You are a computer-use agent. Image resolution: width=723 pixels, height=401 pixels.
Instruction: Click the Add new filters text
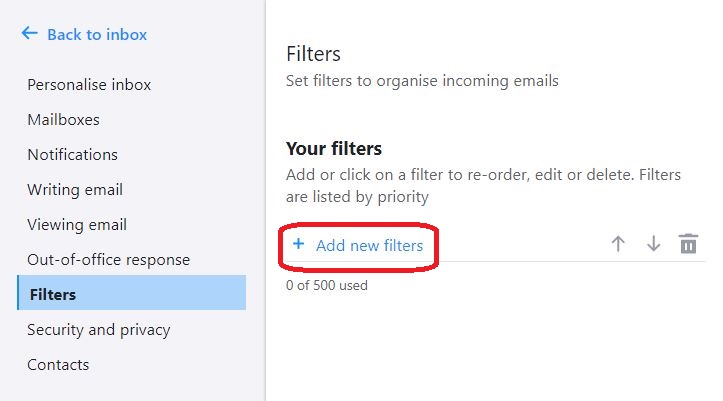[x=369, y=246]
